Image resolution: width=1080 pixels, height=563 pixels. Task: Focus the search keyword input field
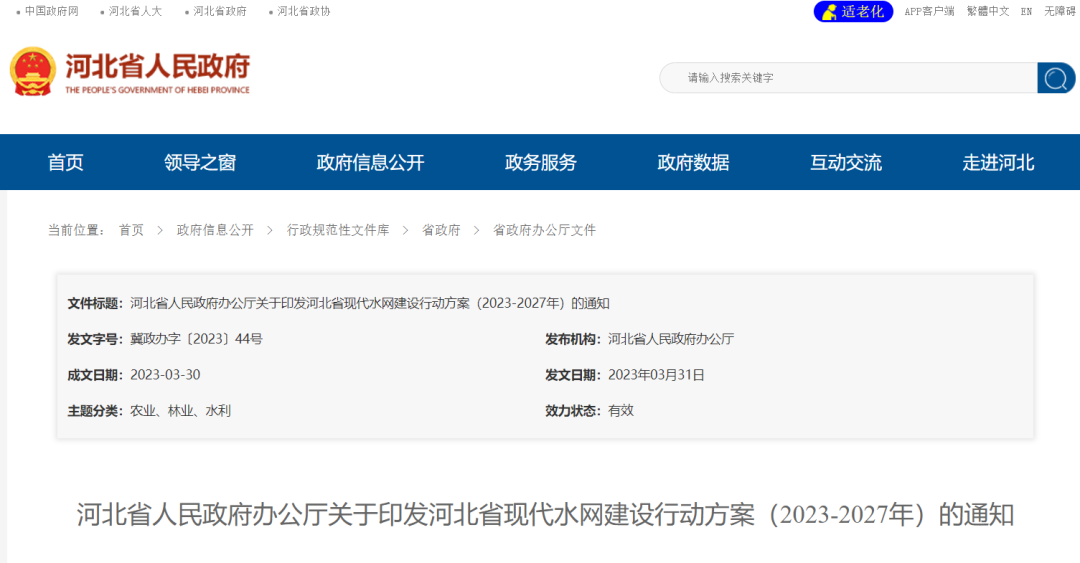(849, 78)
